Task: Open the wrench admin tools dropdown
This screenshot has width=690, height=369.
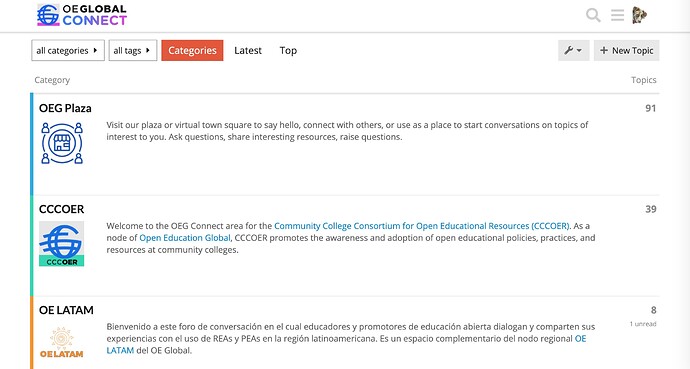Action: tap(573, 51)
